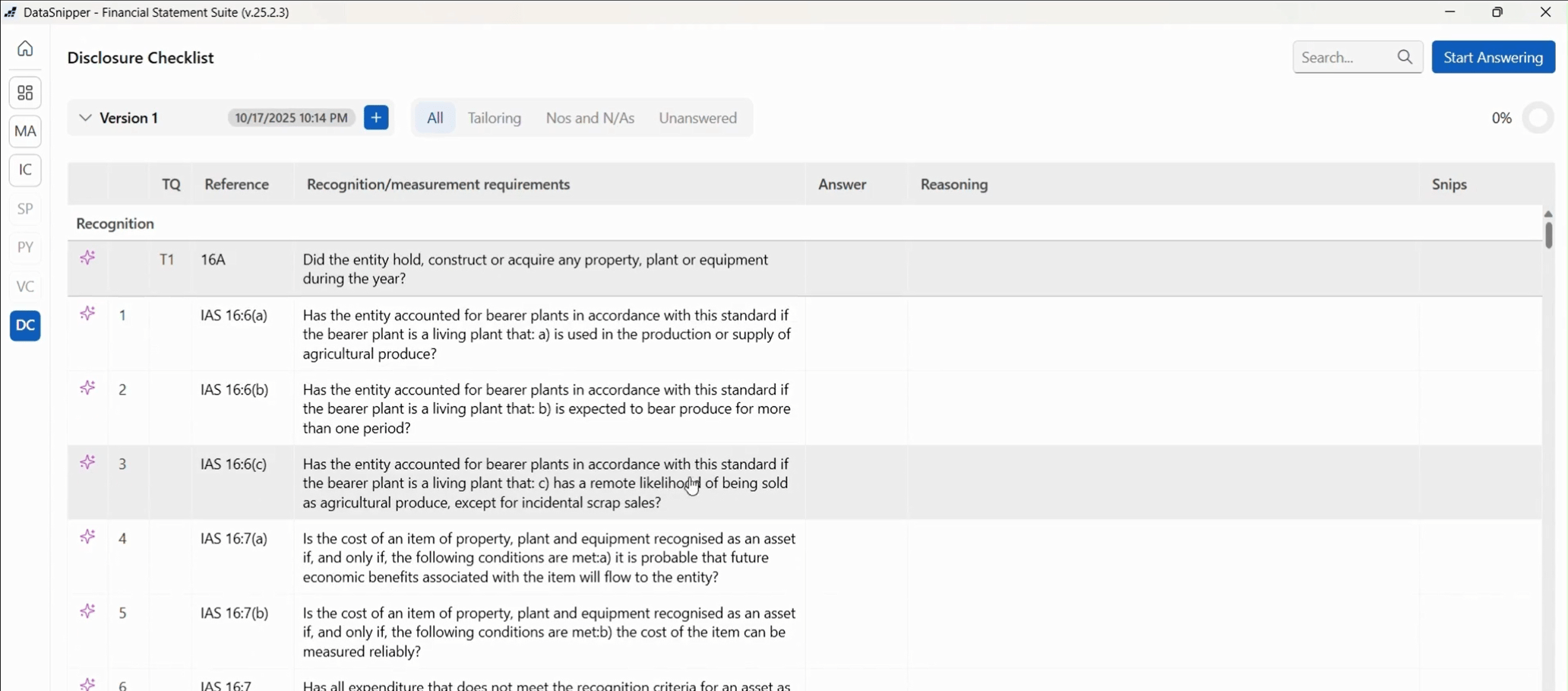Select the SP module in the sidebar

point(25,208)
